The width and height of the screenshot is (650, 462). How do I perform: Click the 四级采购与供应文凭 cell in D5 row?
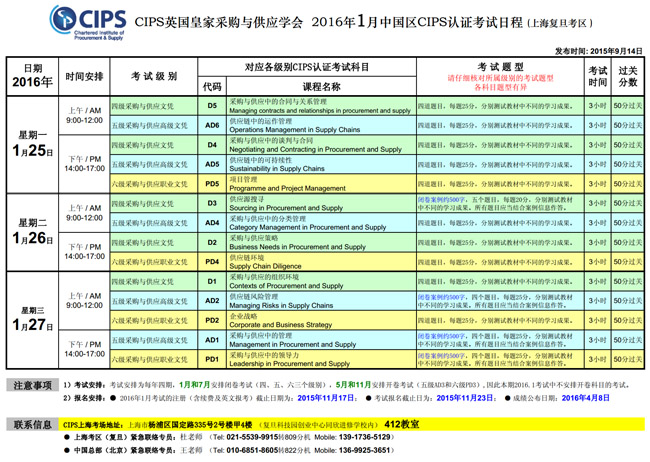point(154,106)
